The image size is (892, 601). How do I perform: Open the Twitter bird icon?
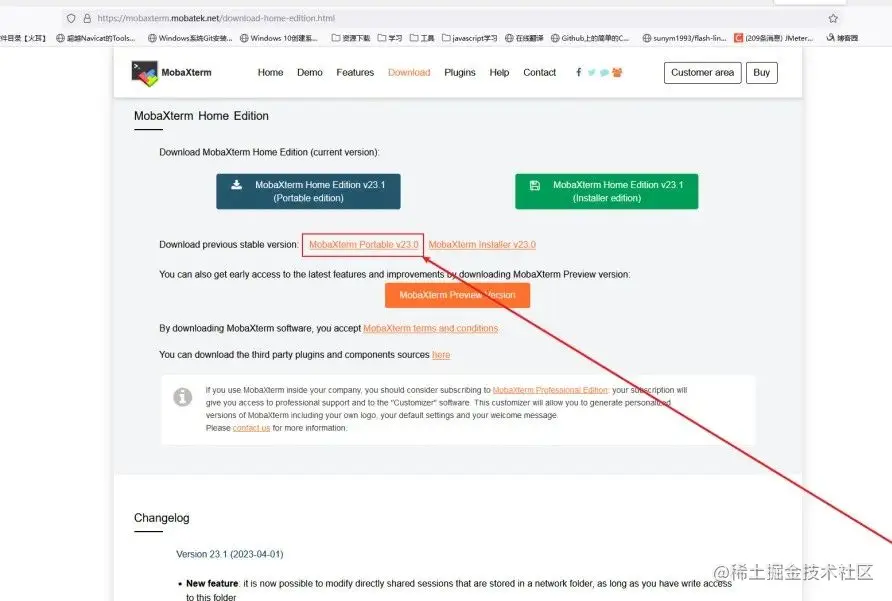click(x=592, y=72)
